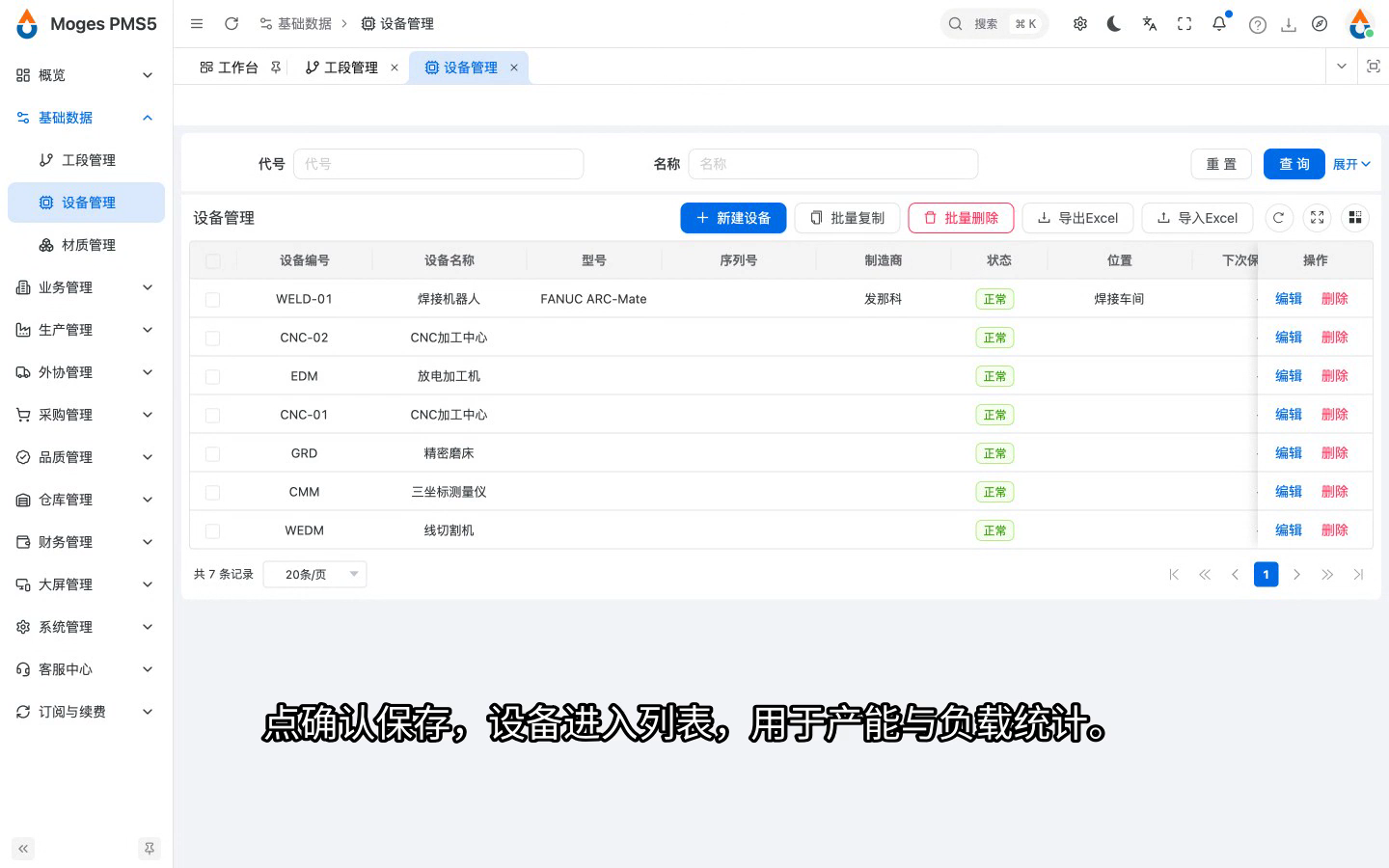Expand more filters with 展开

click(1351, 164)
